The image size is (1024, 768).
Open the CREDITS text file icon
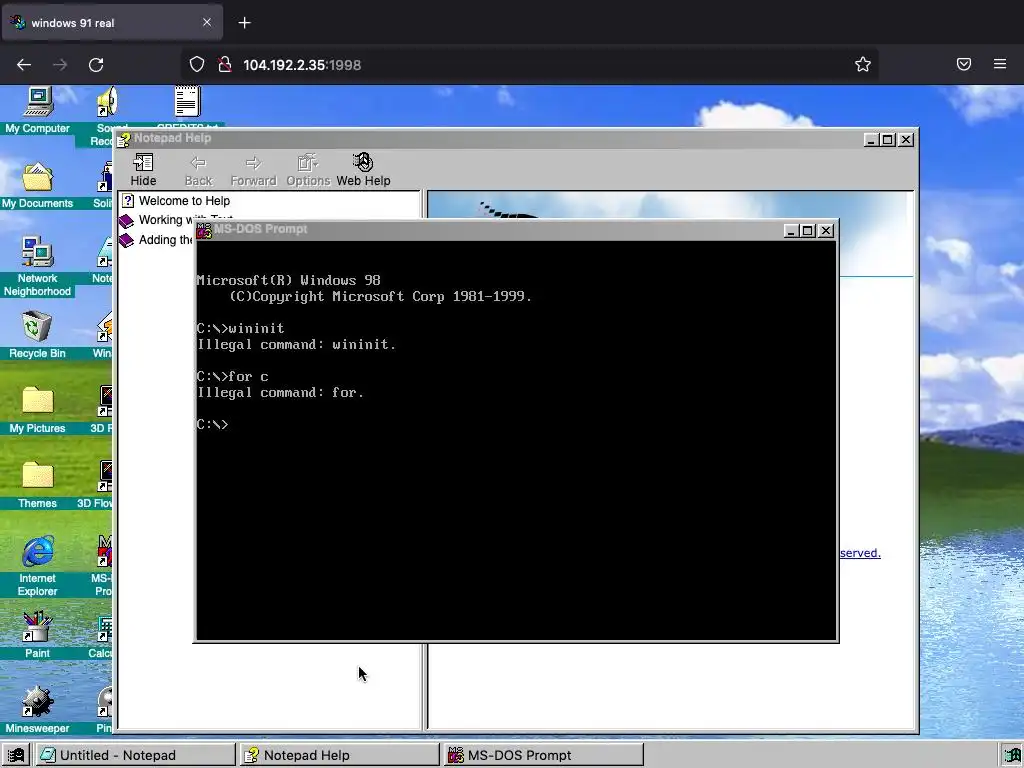pos(187,106)
